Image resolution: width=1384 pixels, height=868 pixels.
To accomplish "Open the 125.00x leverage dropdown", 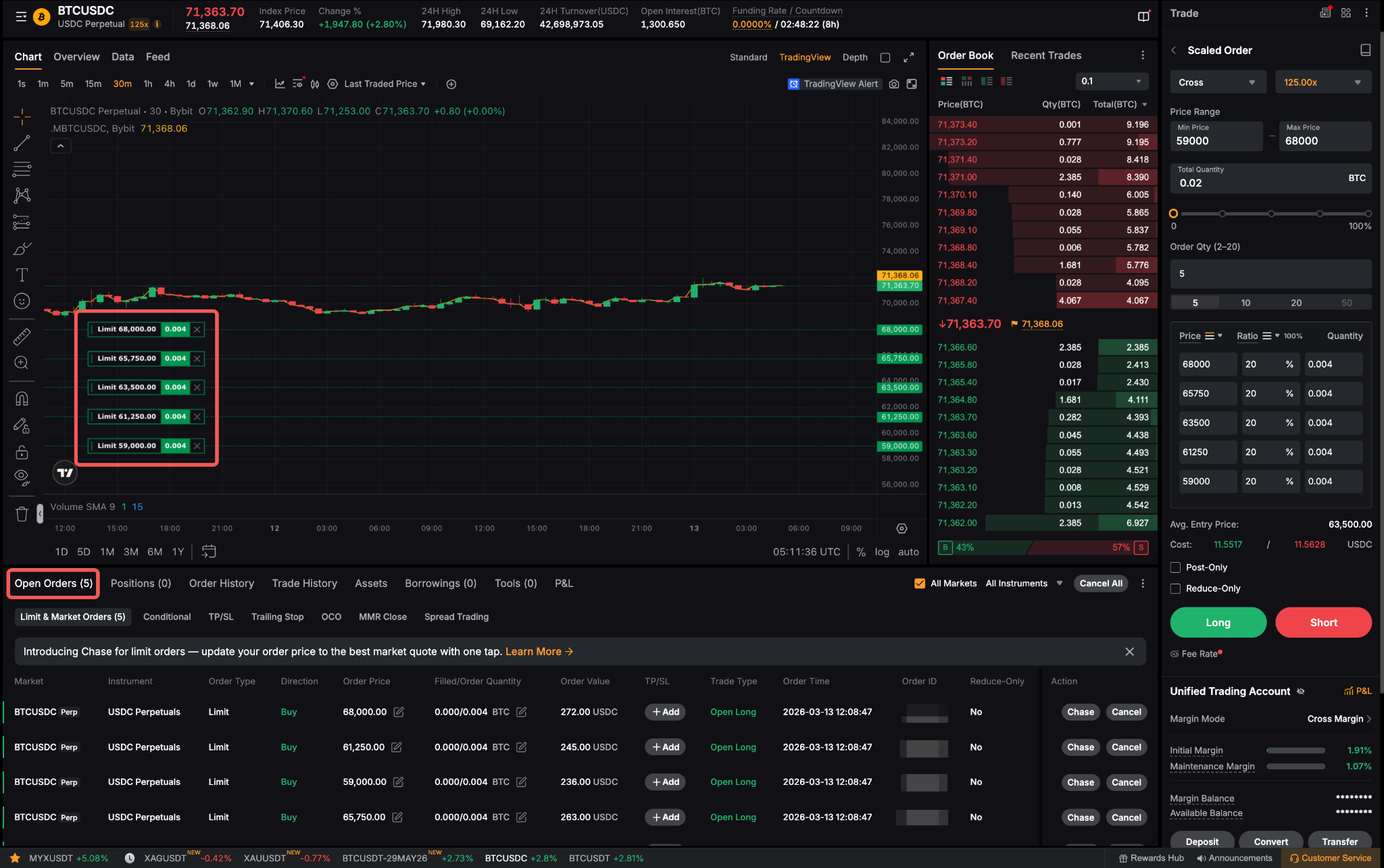I will pyautogui.click(x=1322, y=82).
